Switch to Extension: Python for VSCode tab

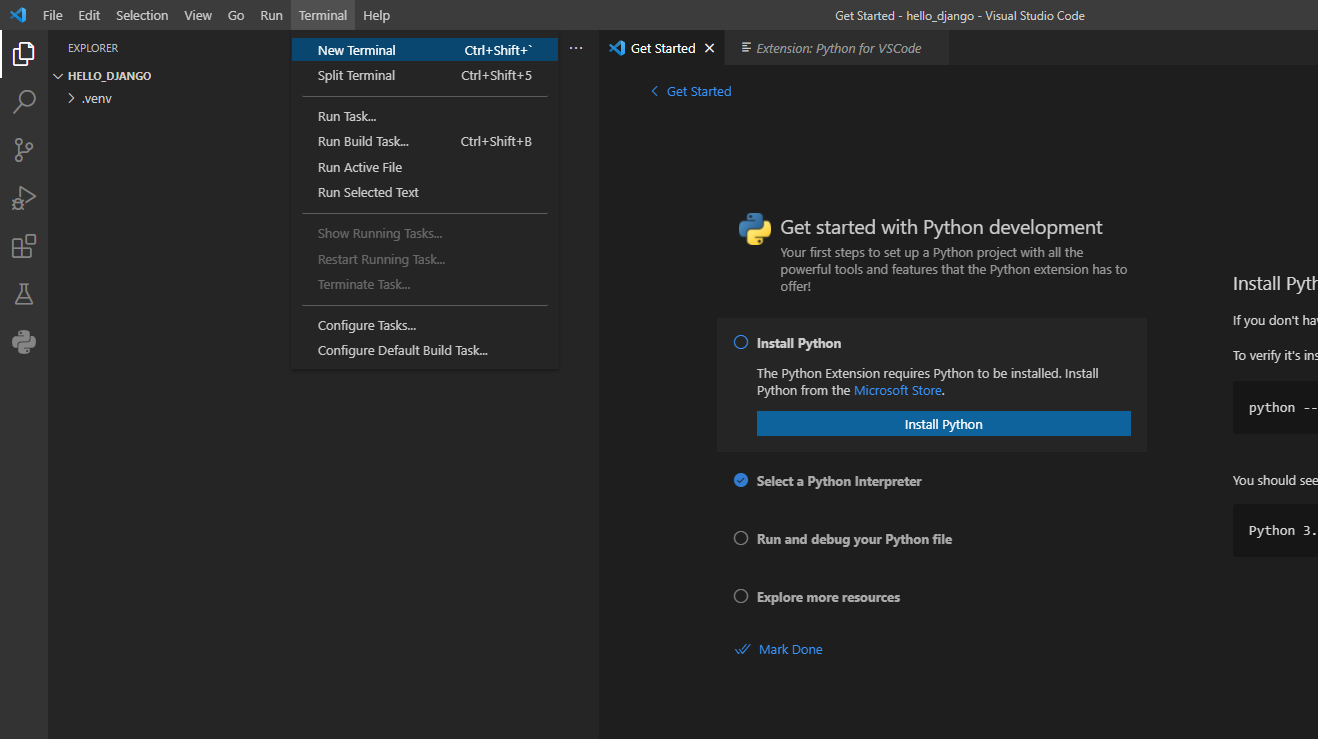tap(837, 48)
